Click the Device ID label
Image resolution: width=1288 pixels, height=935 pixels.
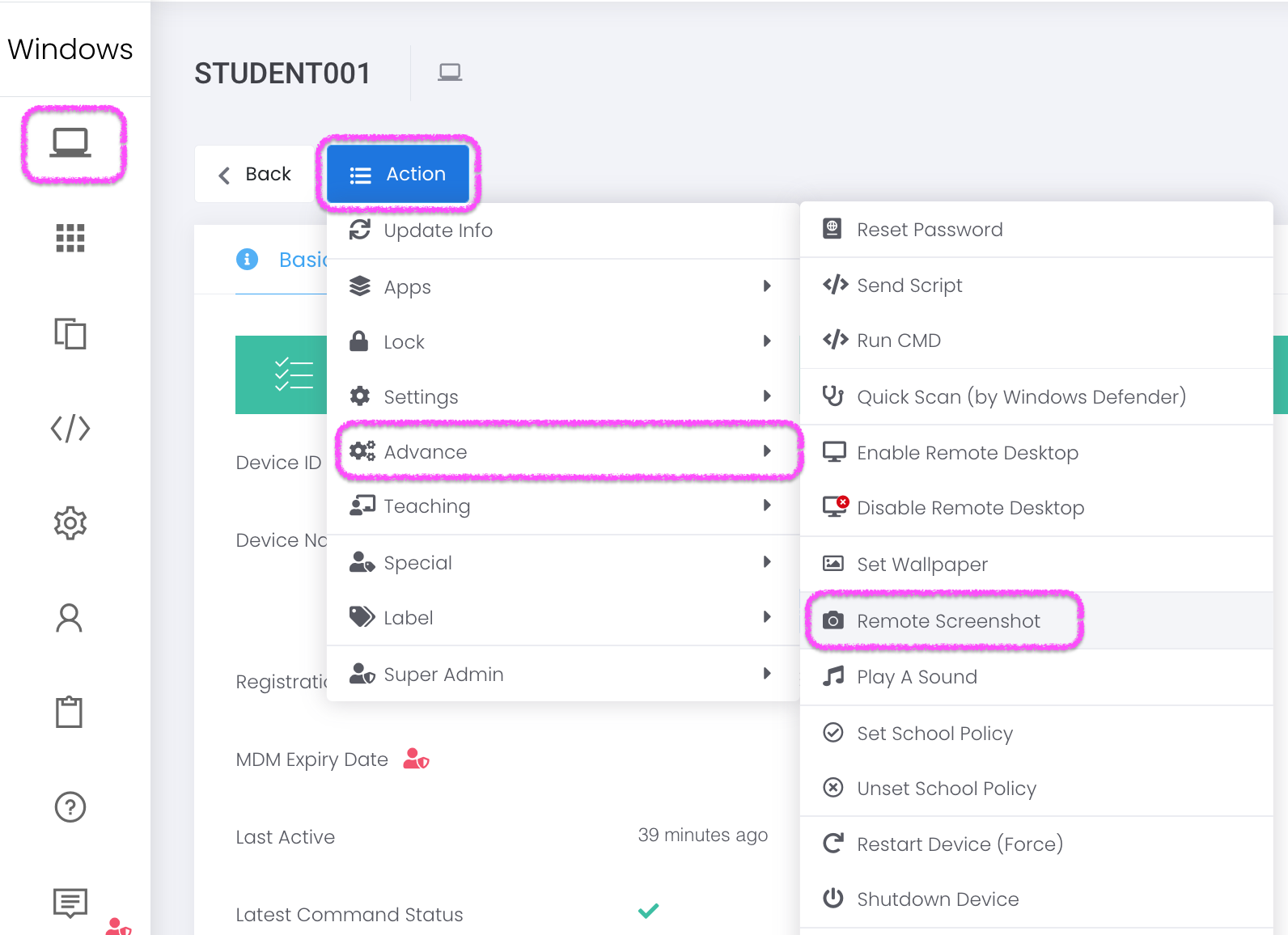tap(278, 463)
